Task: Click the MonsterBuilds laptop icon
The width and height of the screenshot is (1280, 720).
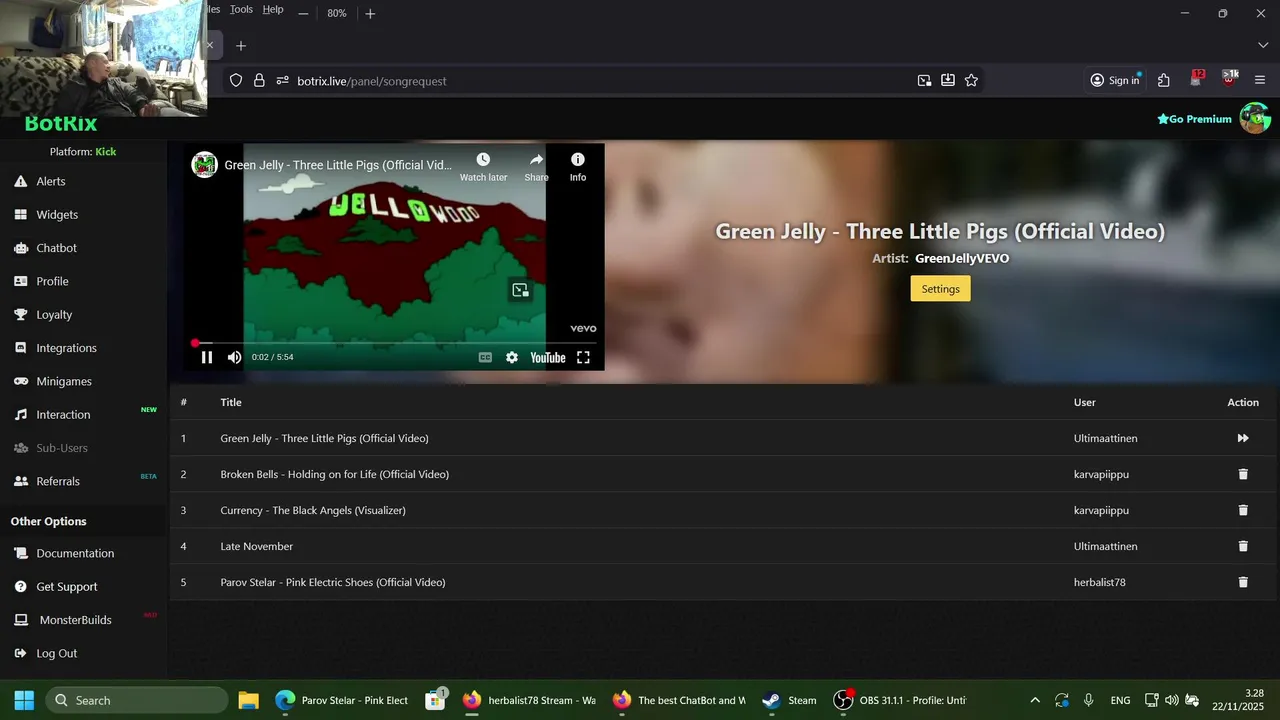Action: [x=20, y=620]
